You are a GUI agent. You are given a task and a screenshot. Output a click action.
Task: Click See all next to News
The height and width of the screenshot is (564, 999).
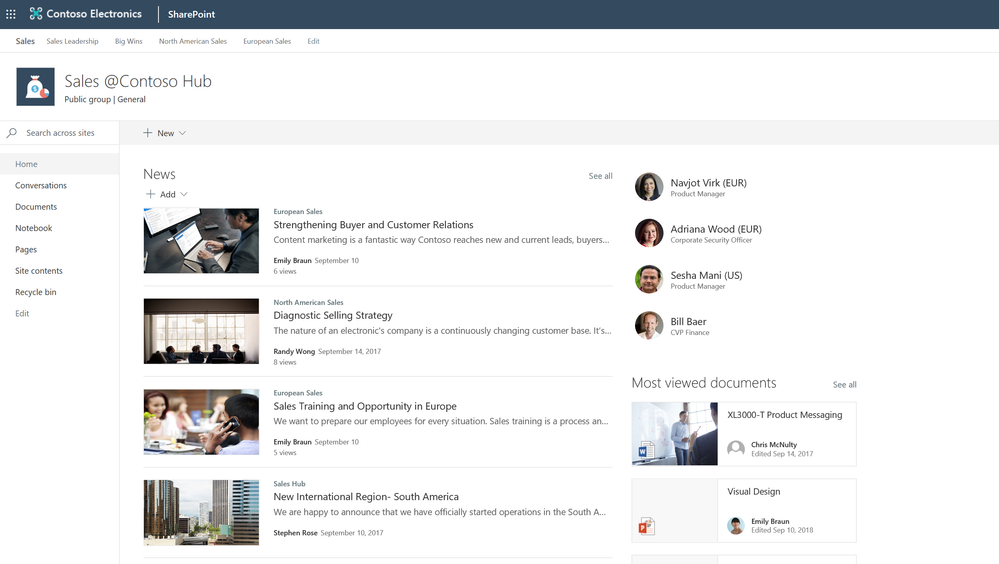pos(600,176)
